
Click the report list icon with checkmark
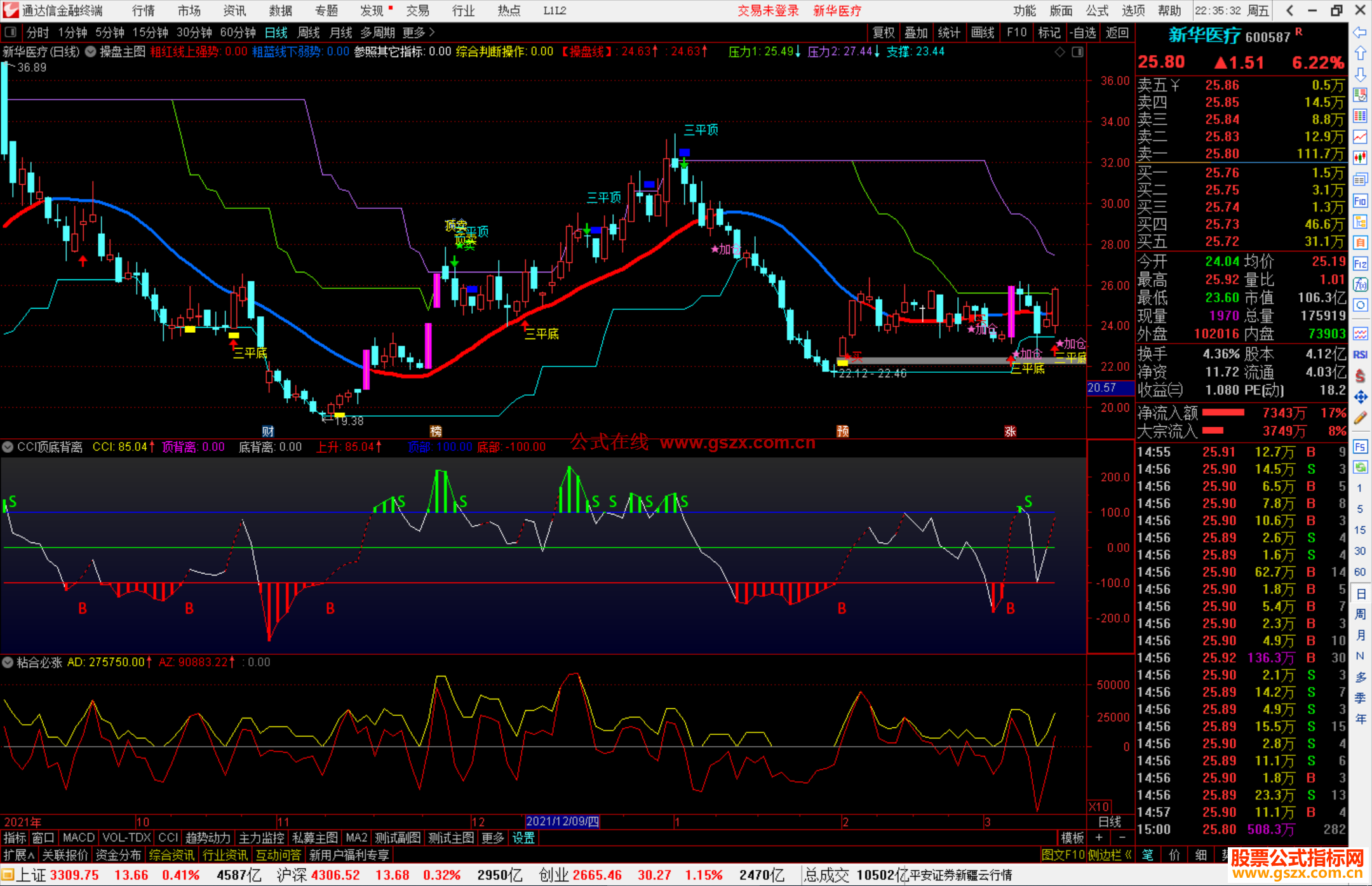click(1360, 95)
